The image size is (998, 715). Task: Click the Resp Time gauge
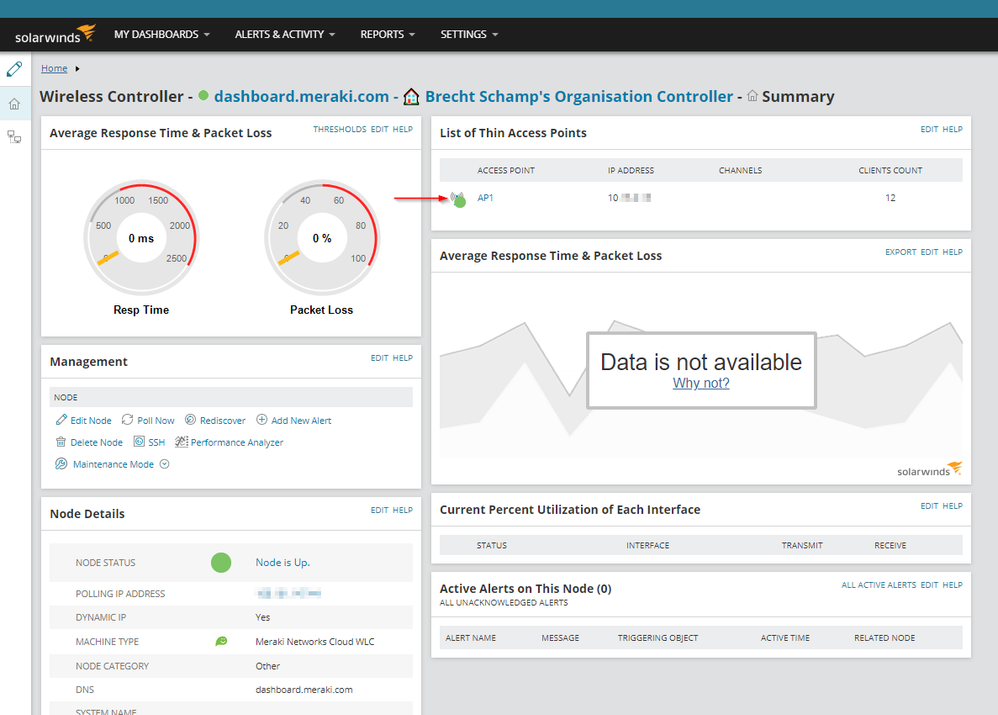tap(141, 238)
